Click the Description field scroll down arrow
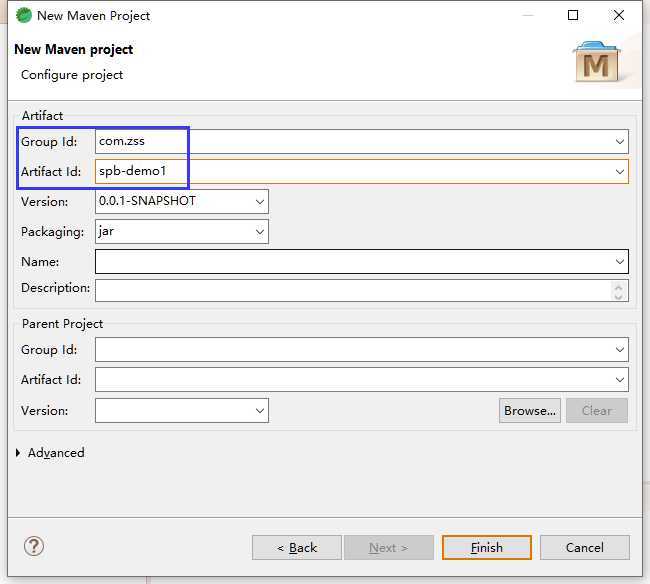The width and height of the screenshot is (650, 584). [x=618, y=296]
